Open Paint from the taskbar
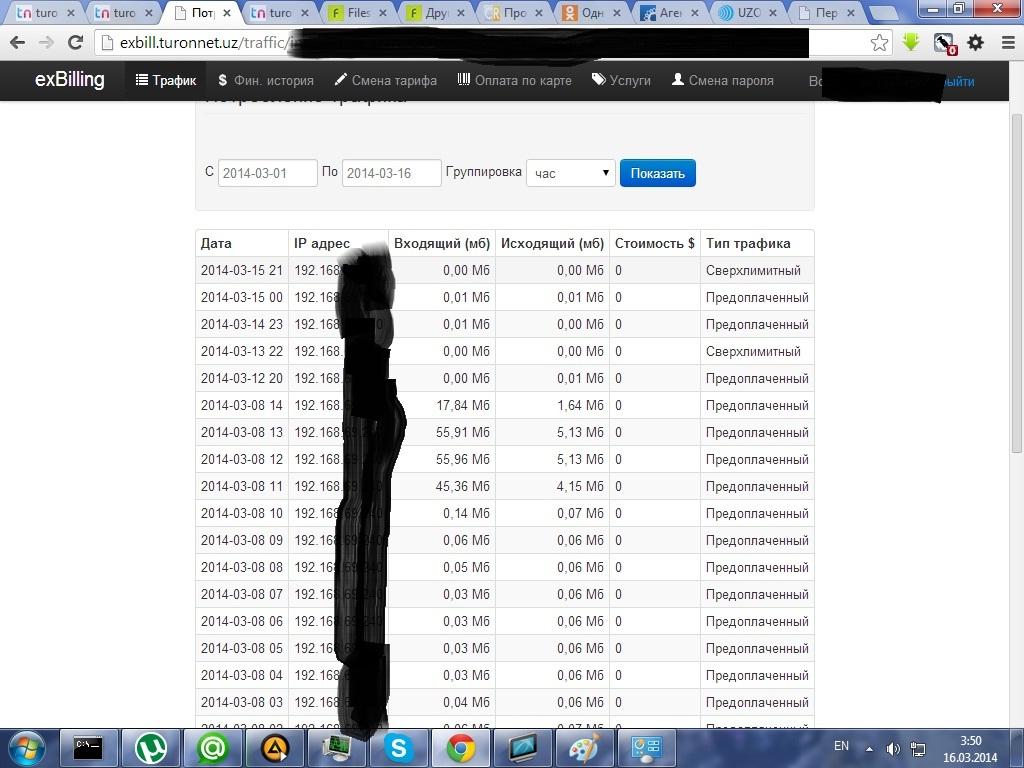Viewport: 1024px width, 768px height. click(x=584, y=748)
